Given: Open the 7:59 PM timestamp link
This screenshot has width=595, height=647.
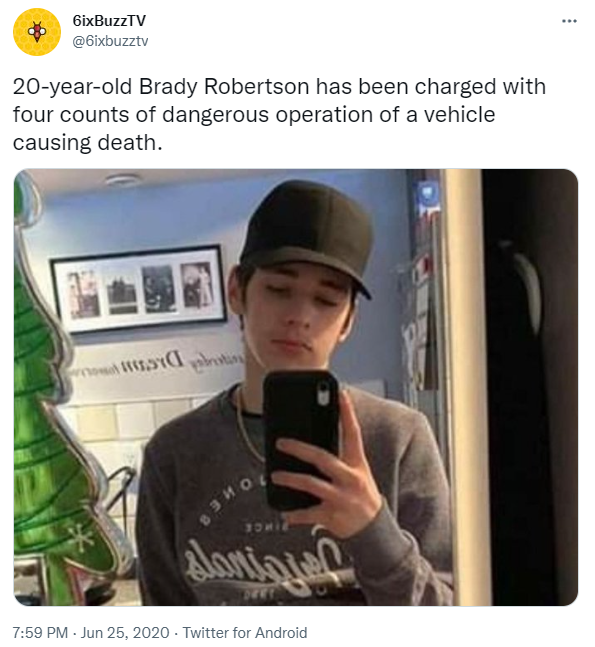Looking at the screenshot, I should pos(40,633).
